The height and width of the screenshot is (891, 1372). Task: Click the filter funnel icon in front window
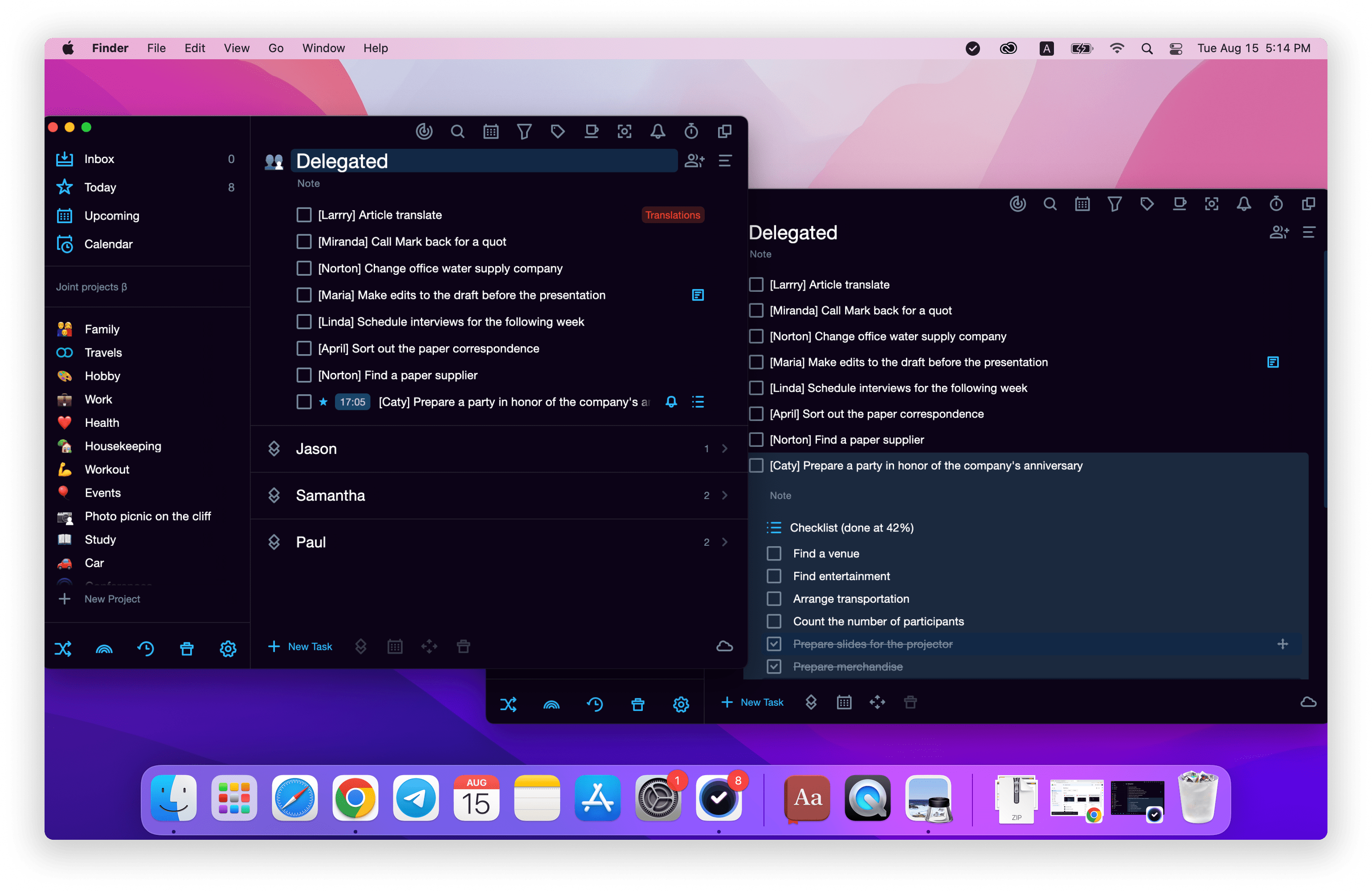pos(524,131)
